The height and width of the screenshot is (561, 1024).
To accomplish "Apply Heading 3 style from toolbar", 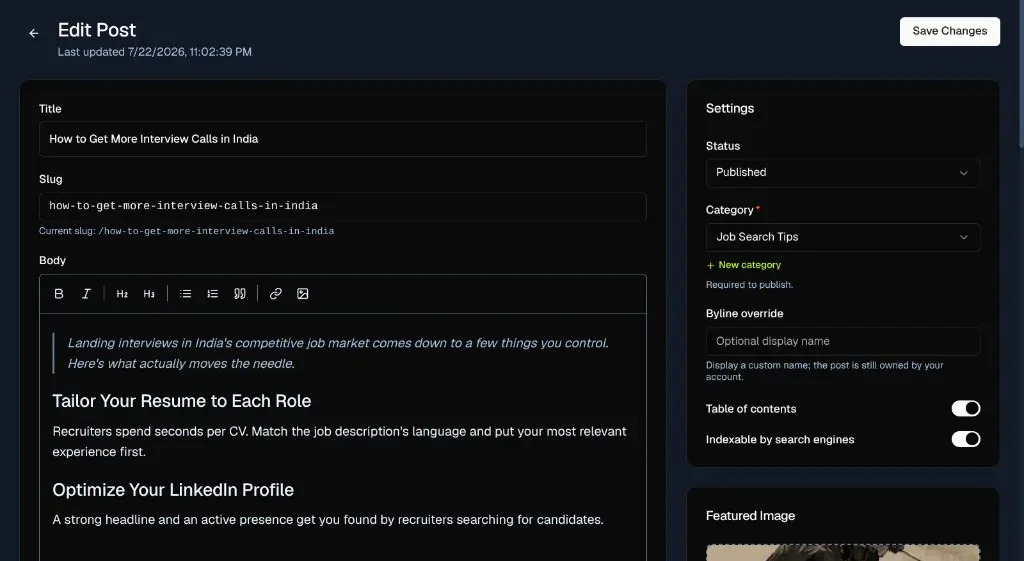I will point(149,294).
